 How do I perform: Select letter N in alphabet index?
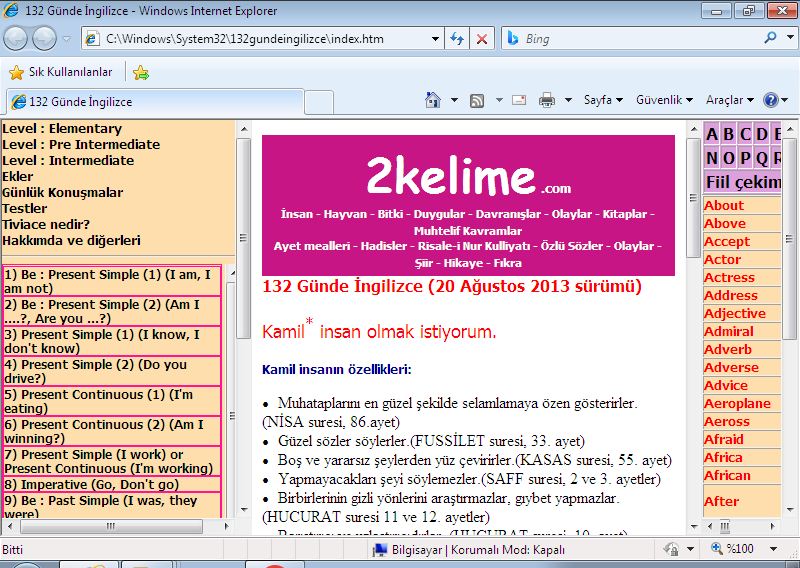[712, 158]
